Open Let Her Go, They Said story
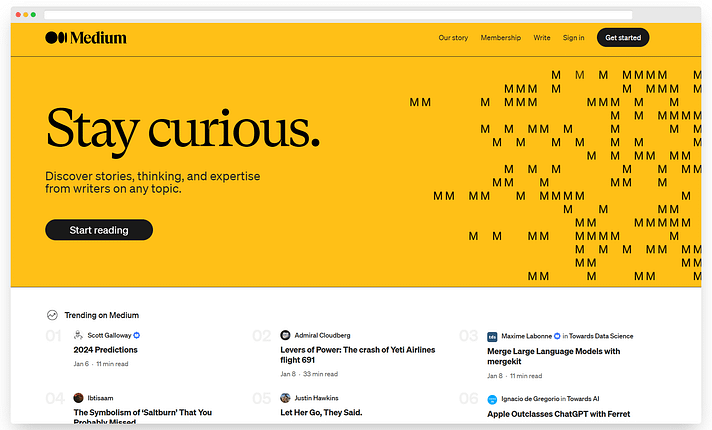The image size is (712, 430). 321,412
